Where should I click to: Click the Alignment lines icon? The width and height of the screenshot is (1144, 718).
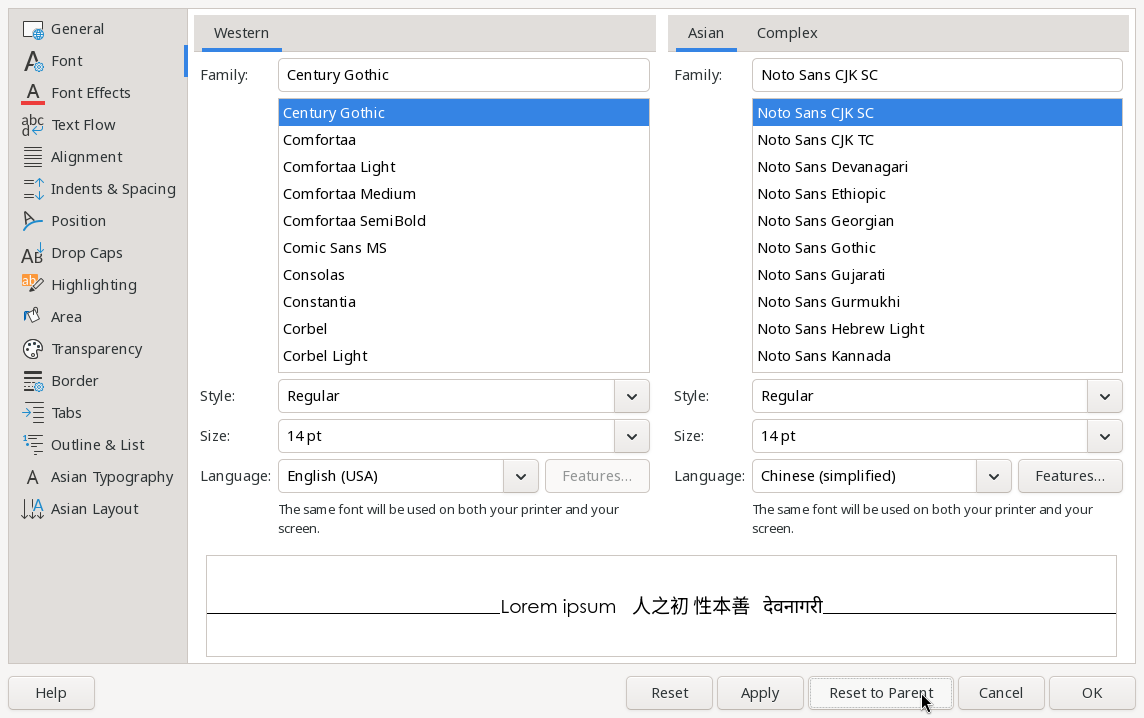click(33, 157)
